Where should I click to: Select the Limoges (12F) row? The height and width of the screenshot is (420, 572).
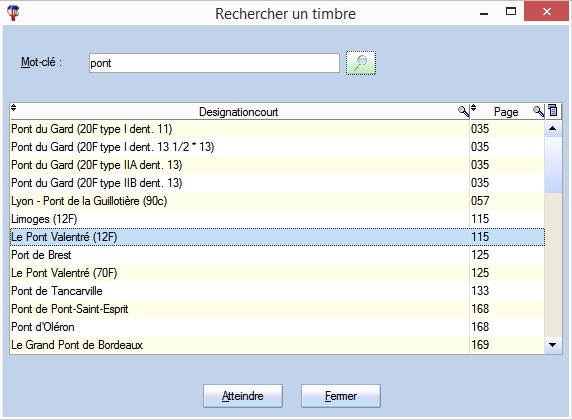pyautogui.click(x=277, y=219)
